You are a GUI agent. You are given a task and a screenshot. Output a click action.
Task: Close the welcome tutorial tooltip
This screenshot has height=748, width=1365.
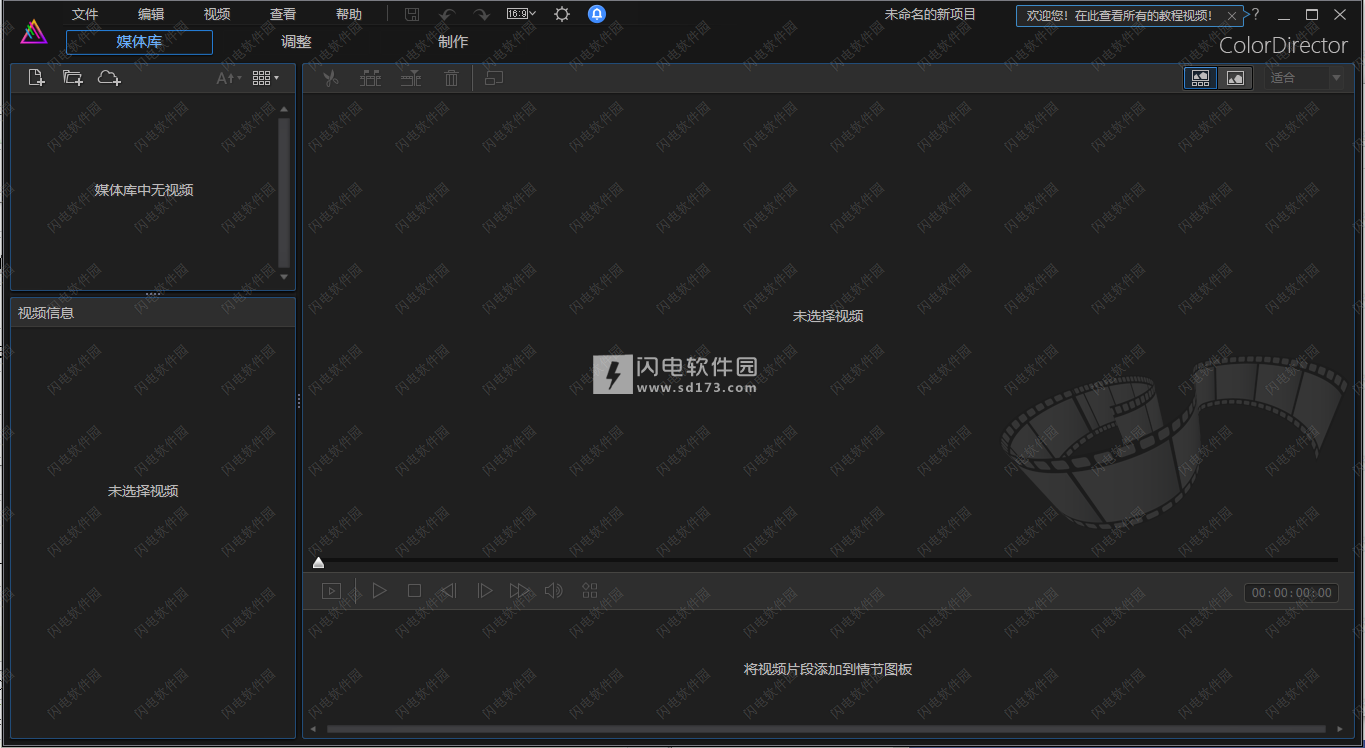[x=1231, y=16]
